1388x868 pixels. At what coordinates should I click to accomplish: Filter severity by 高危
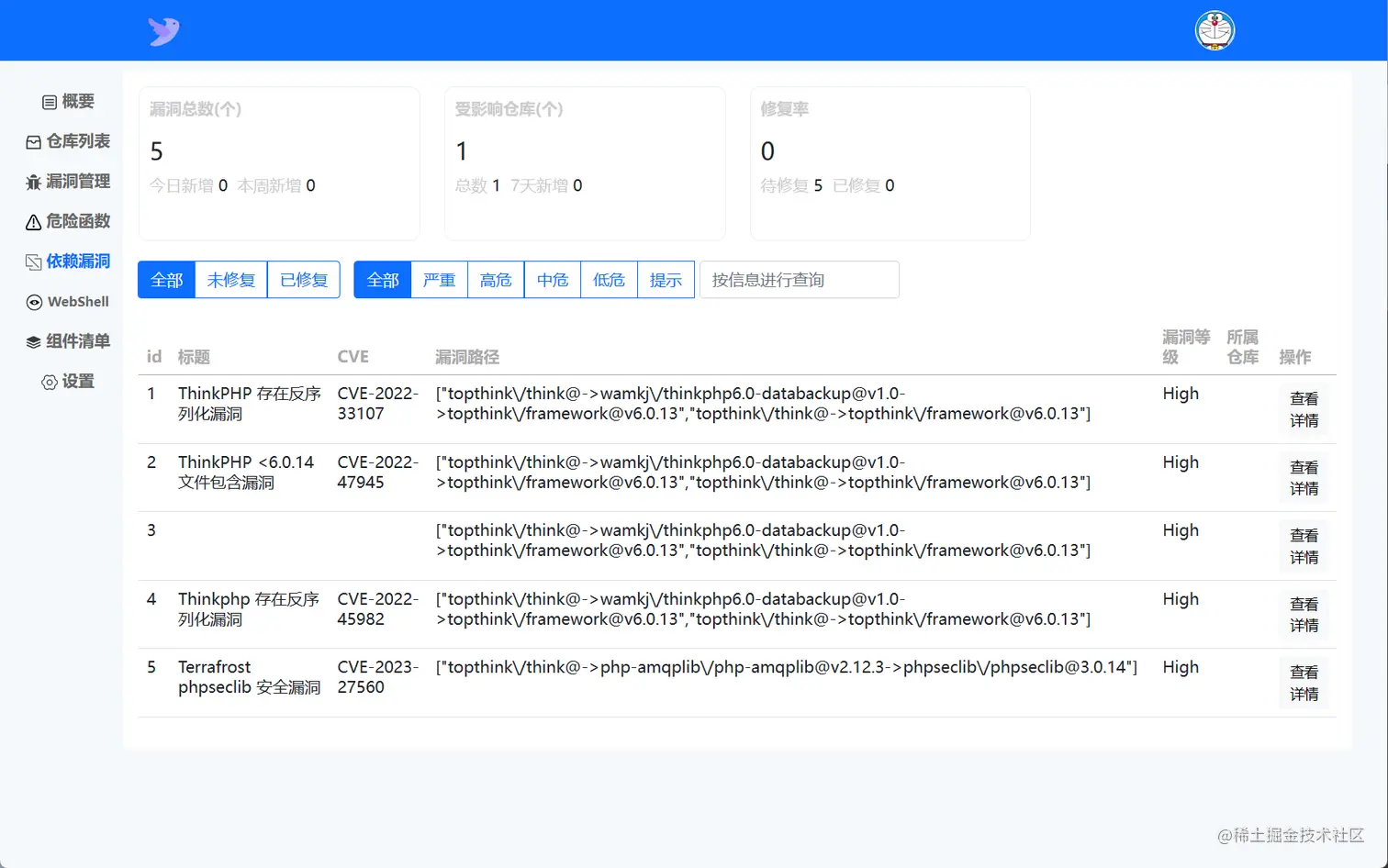click(x=496, y=280)
